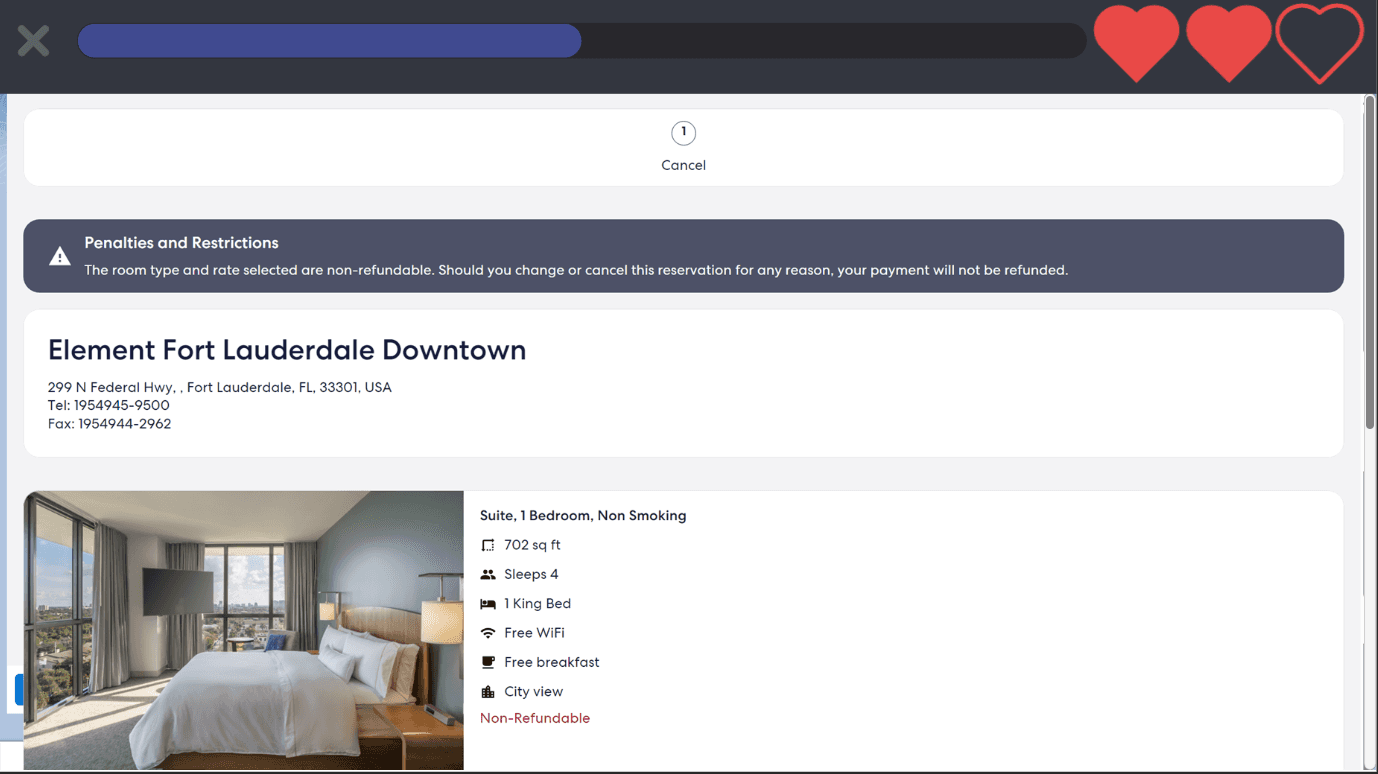The width and height of the screenshot is (1378, 774).
Task: Click the blue lesson progress bar
Action: tap(330, 41)
